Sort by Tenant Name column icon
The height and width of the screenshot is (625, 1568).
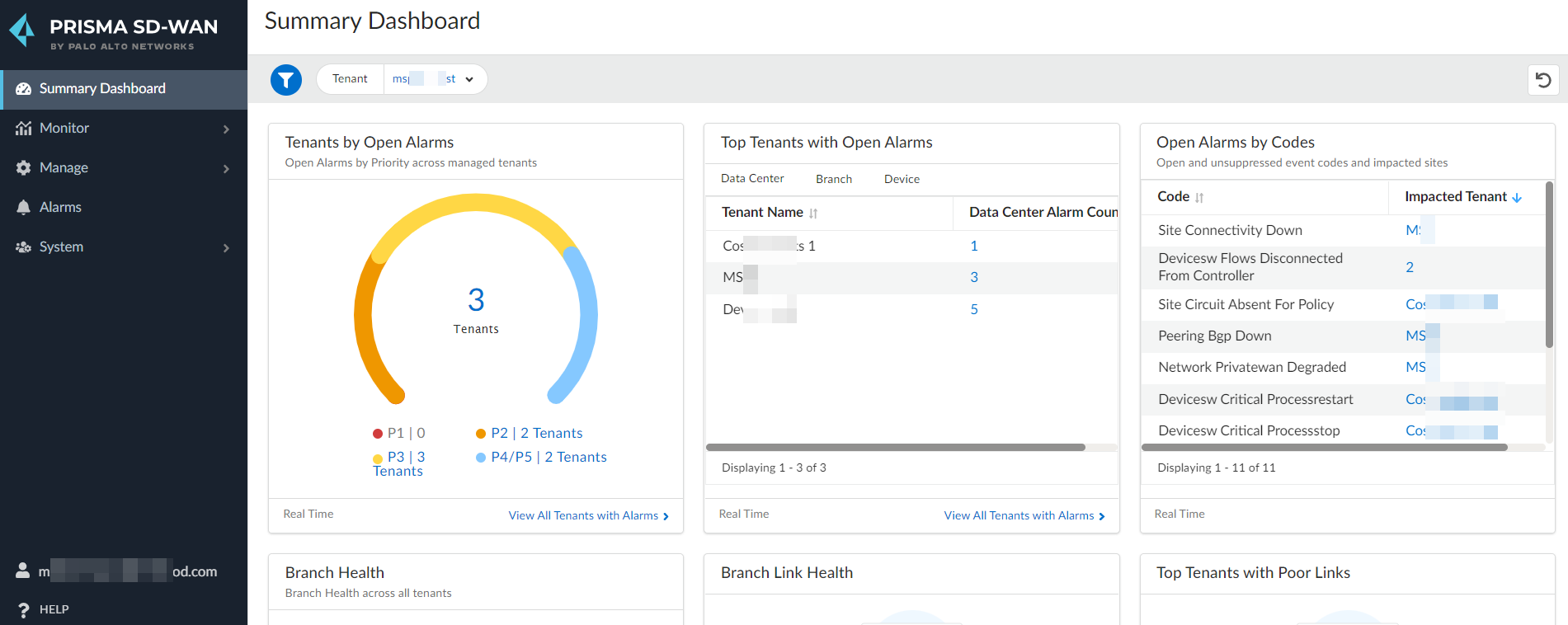tap(813, 214)
